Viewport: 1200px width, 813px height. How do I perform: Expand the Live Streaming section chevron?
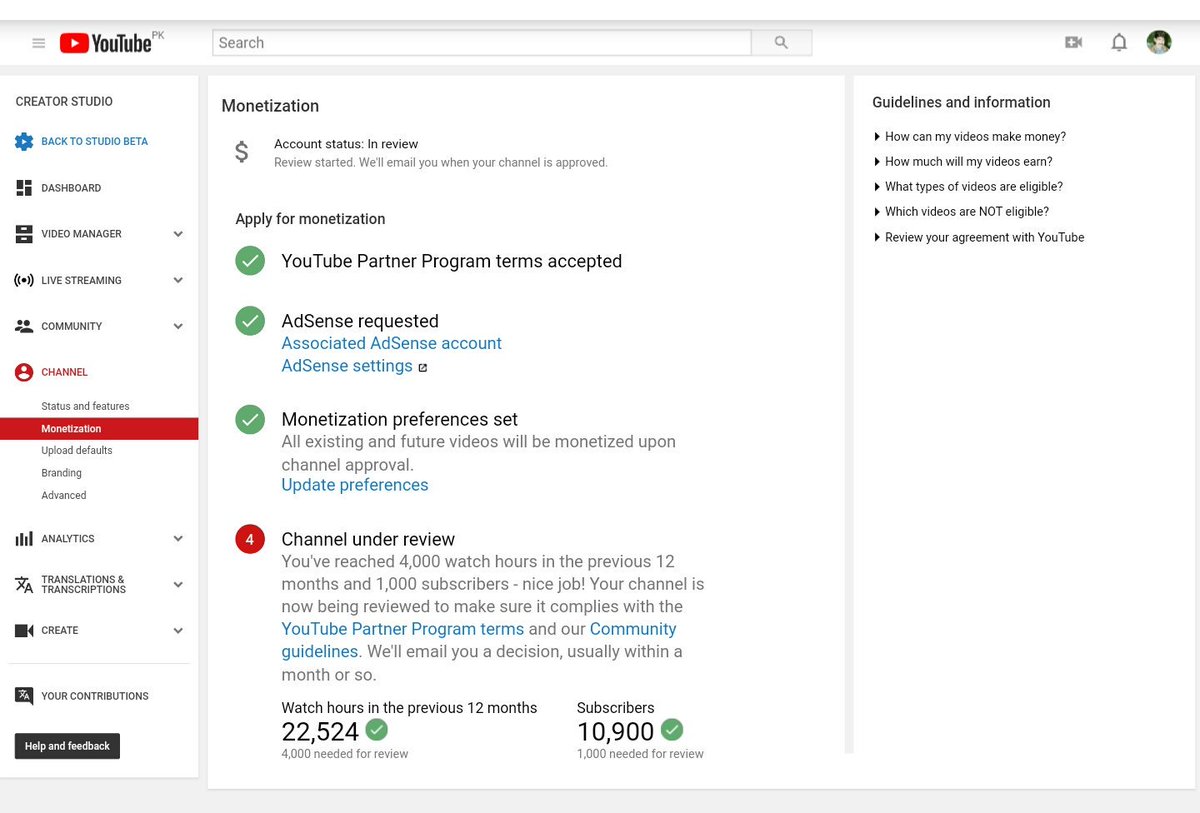pos(178,280)
